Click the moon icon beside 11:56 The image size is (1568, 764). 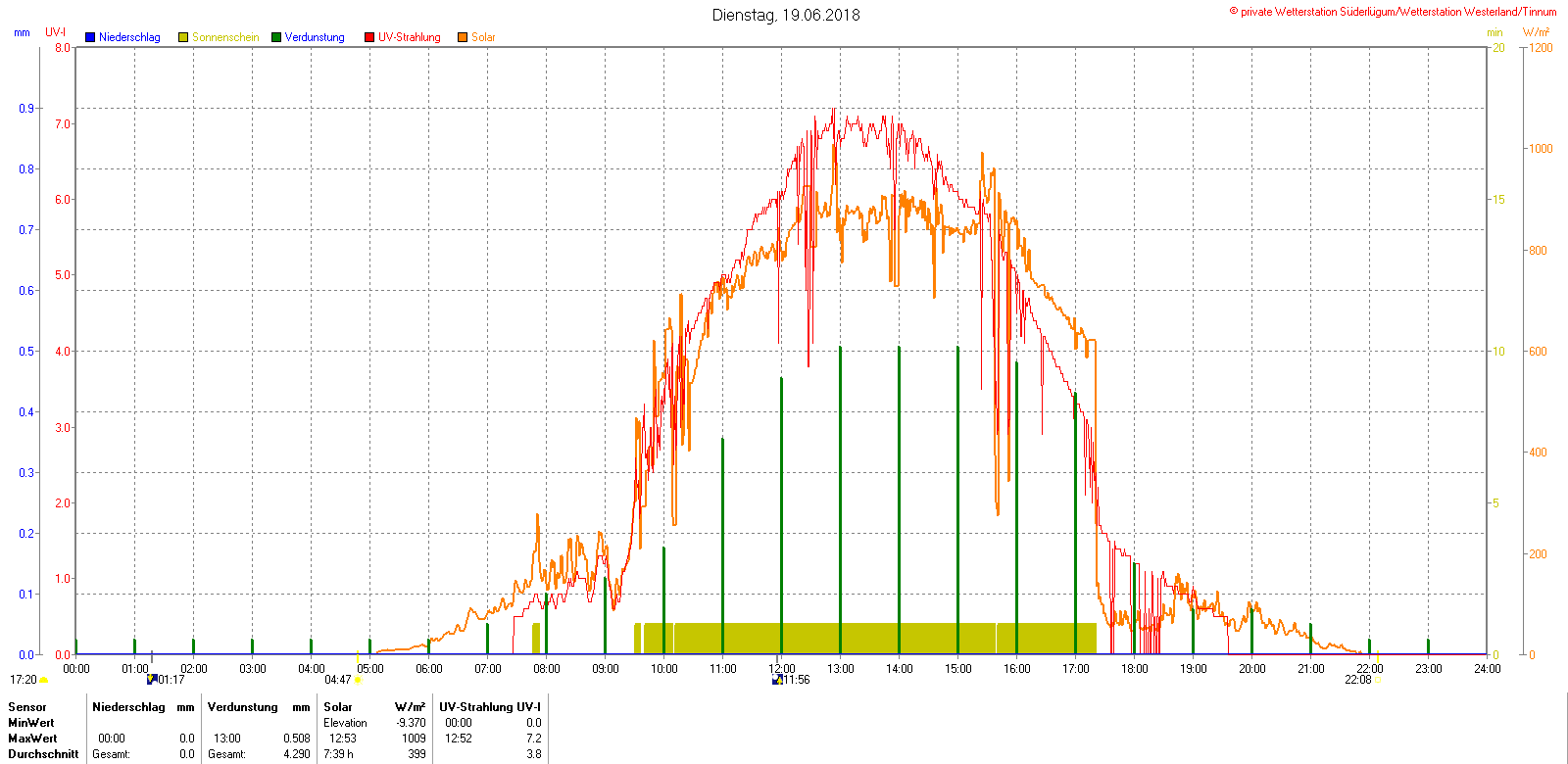(777, 679)
